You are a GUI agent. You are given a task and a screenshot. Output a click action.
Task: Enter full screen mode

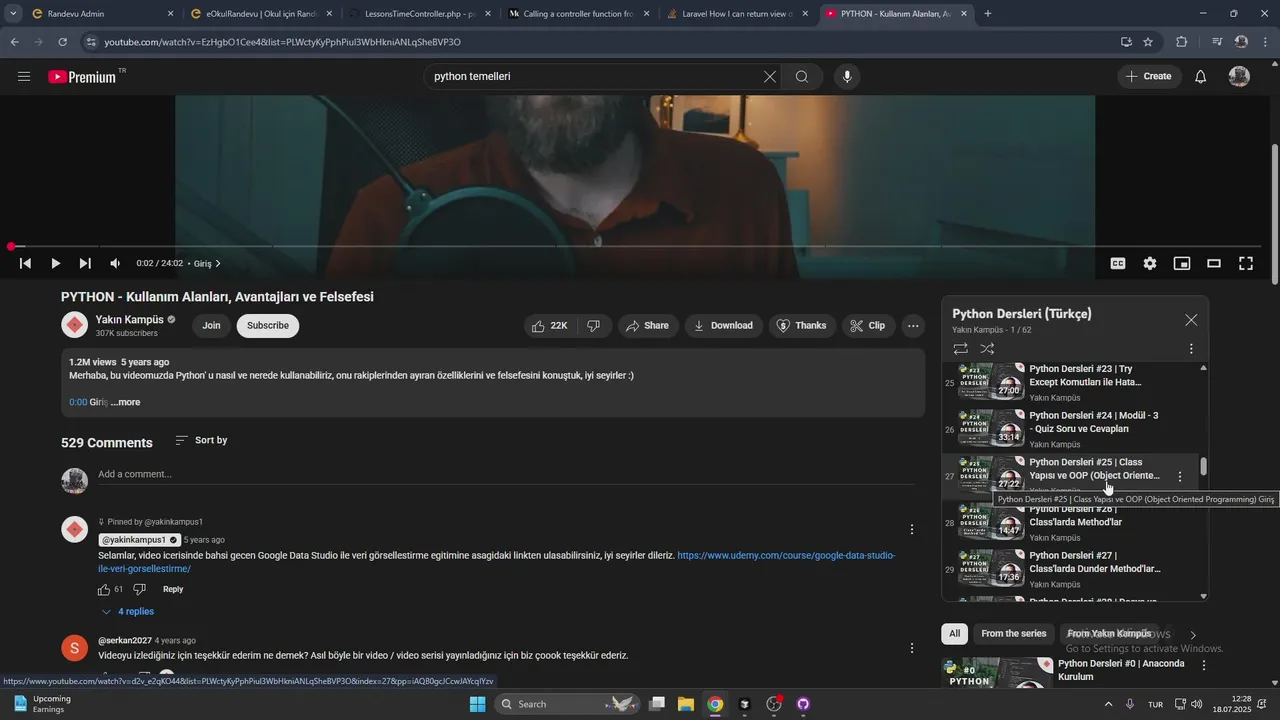tap(1246, 263)
